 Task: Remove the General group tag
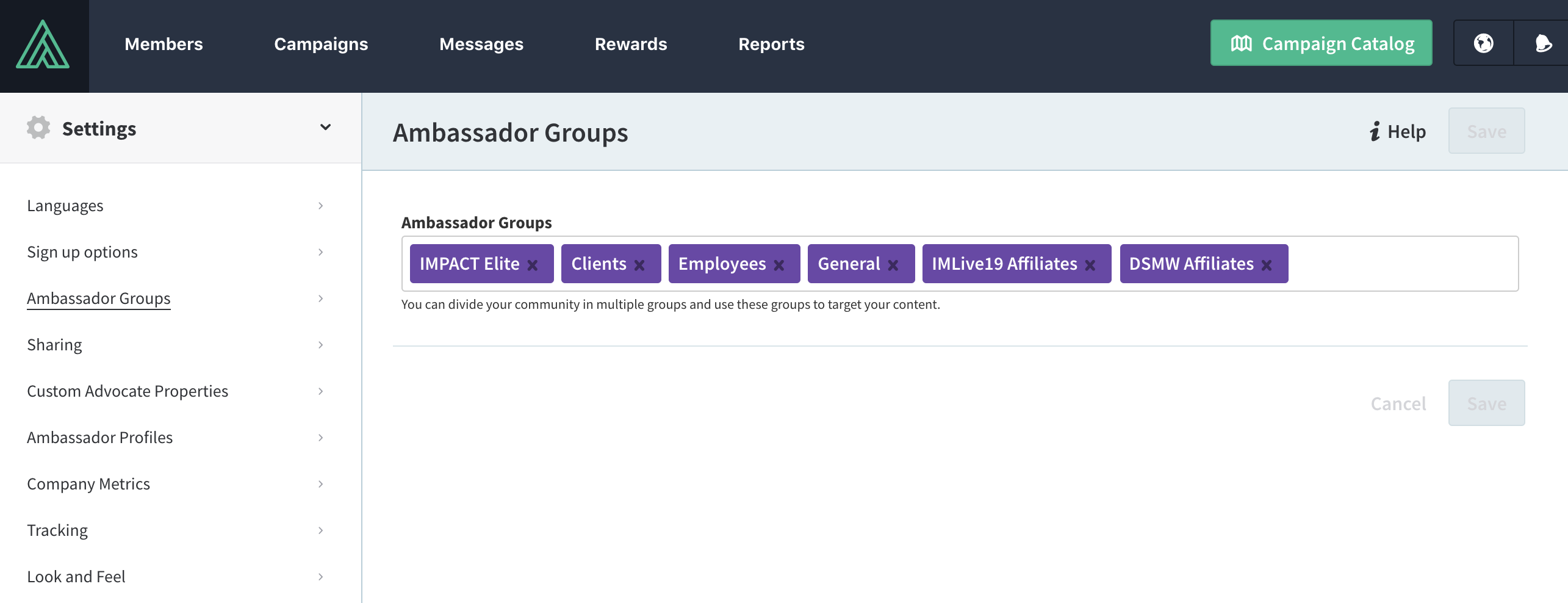pyautogui.click(x=893, y=265)
